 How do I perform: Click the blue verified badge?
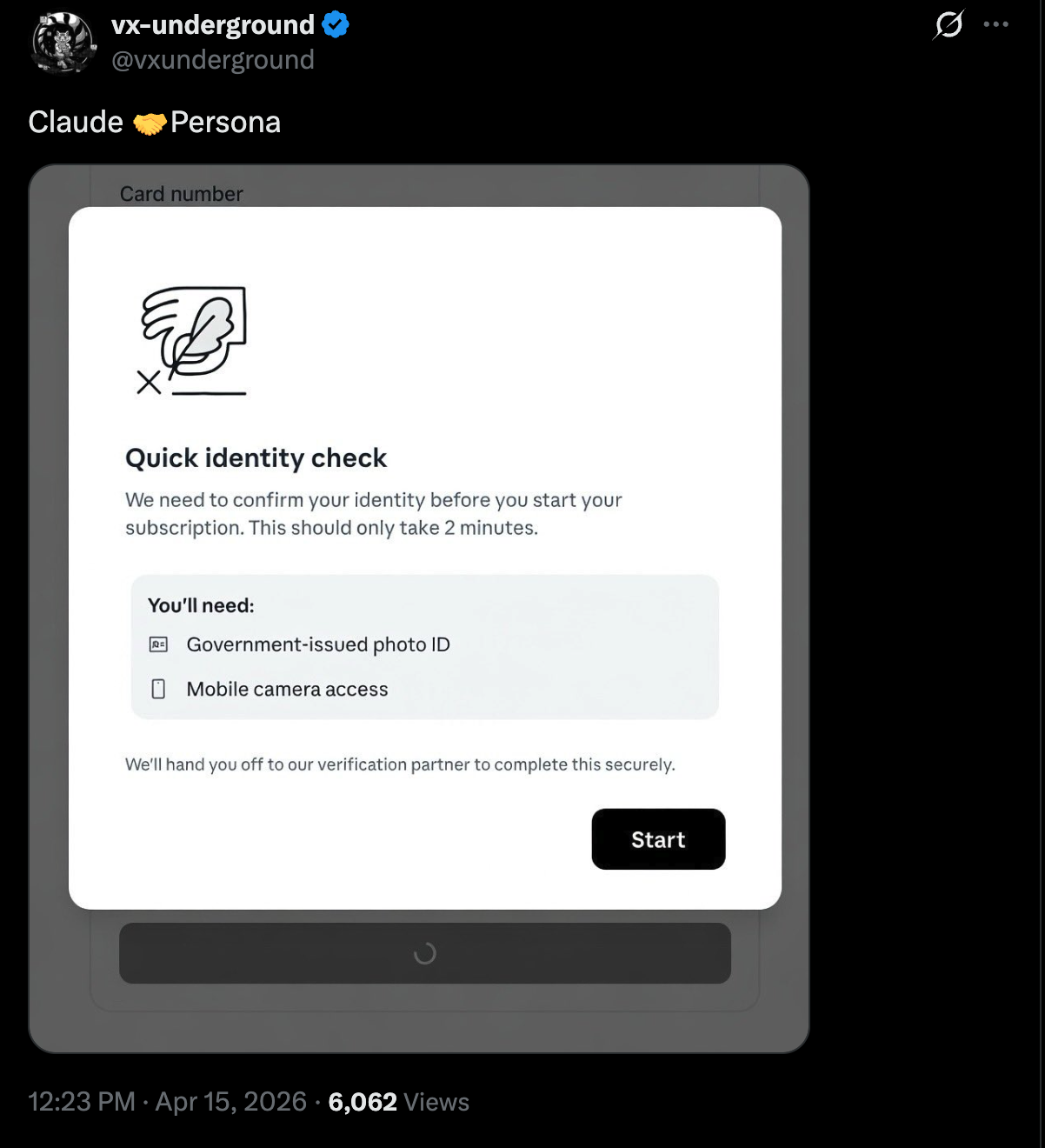(x=336, y=24)
